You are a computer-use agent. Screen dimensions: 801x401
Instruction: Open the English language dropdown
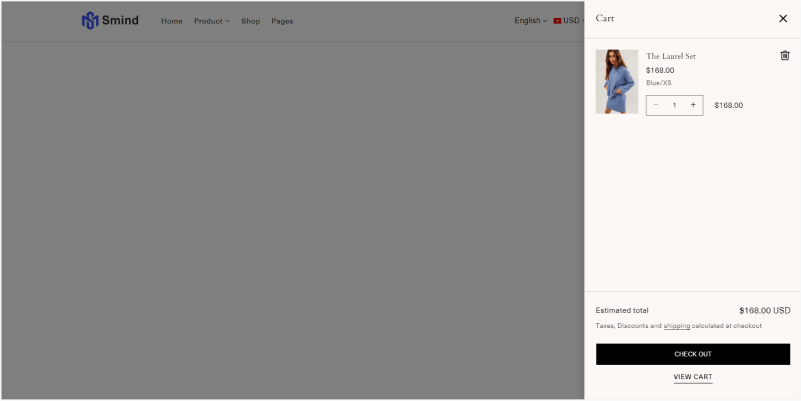(530, 21)
